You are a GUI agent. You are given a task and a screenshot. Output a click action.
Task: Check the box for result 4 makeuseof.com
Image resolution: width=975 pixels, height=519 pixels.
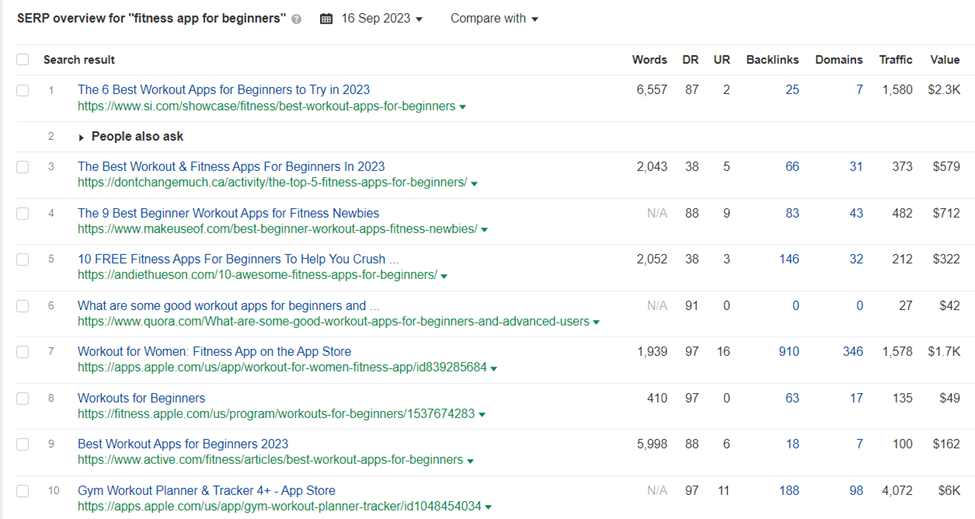click(23, 214)
